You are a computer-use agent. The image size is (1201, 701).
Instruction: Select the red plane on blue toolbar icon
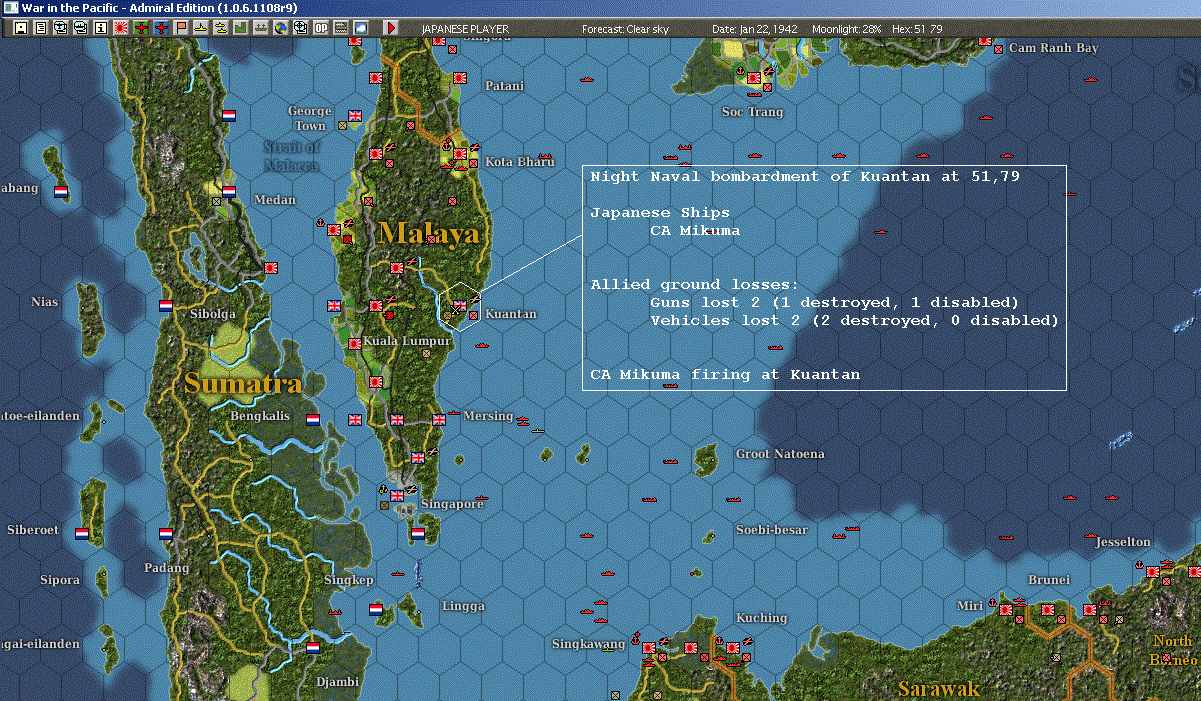point(161,28)
